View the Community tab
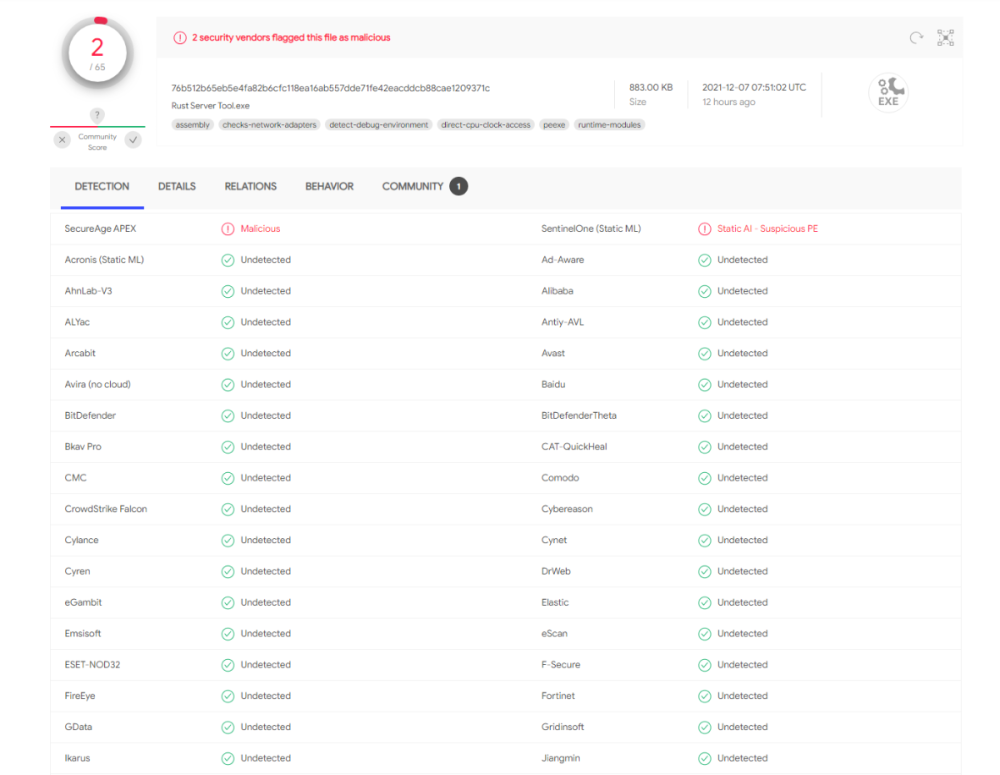 tap(412, 187)
